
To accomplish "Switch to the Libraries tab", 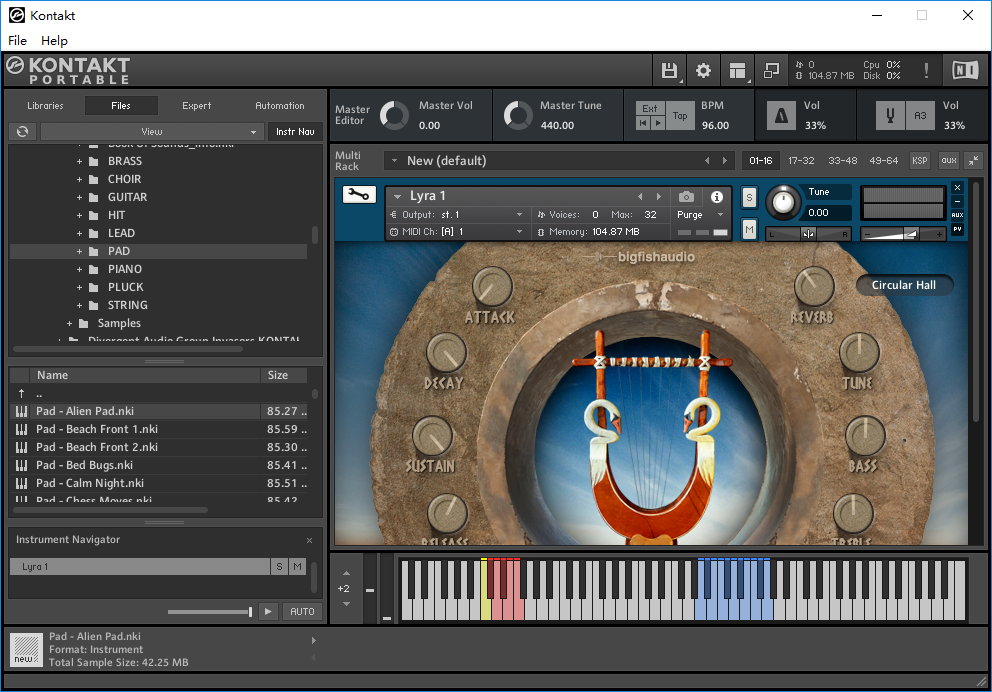I will [x=46, y=106].
